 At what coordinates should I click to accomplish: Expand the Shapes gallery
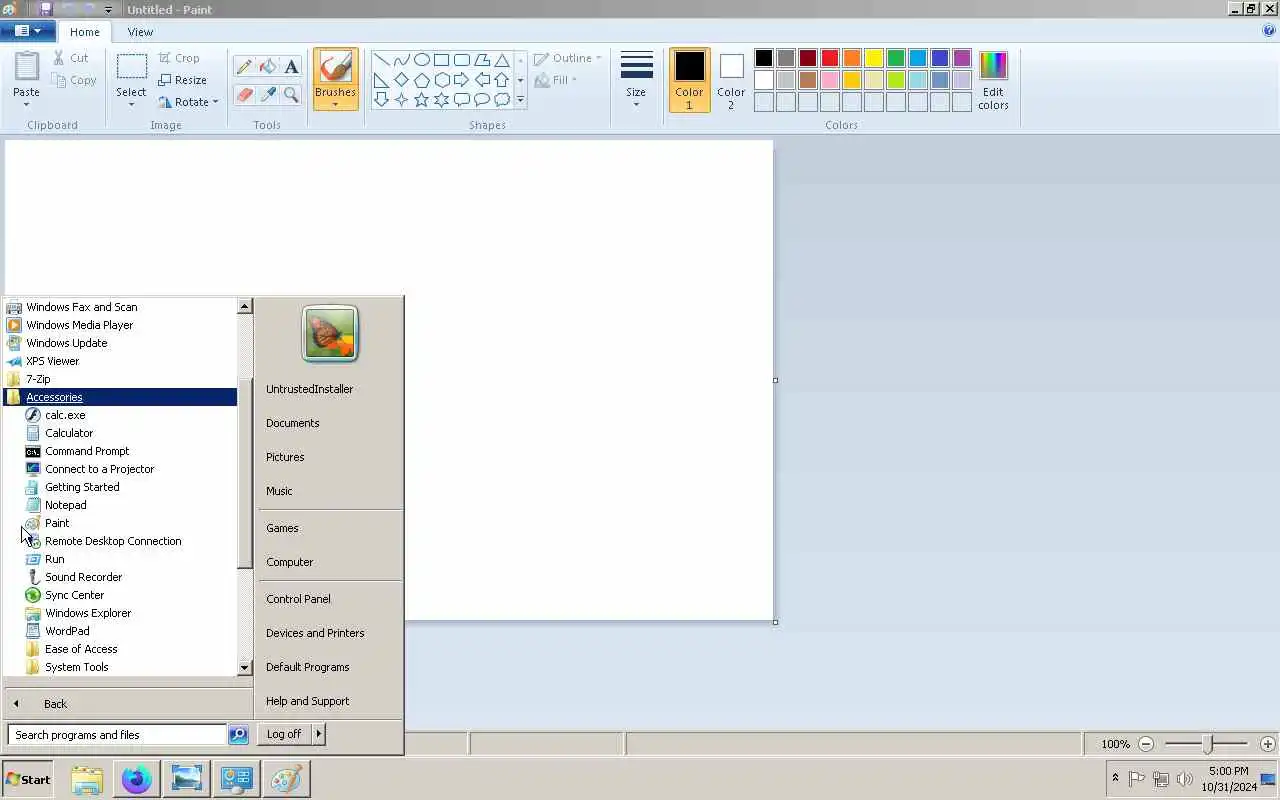coord(520,100)
